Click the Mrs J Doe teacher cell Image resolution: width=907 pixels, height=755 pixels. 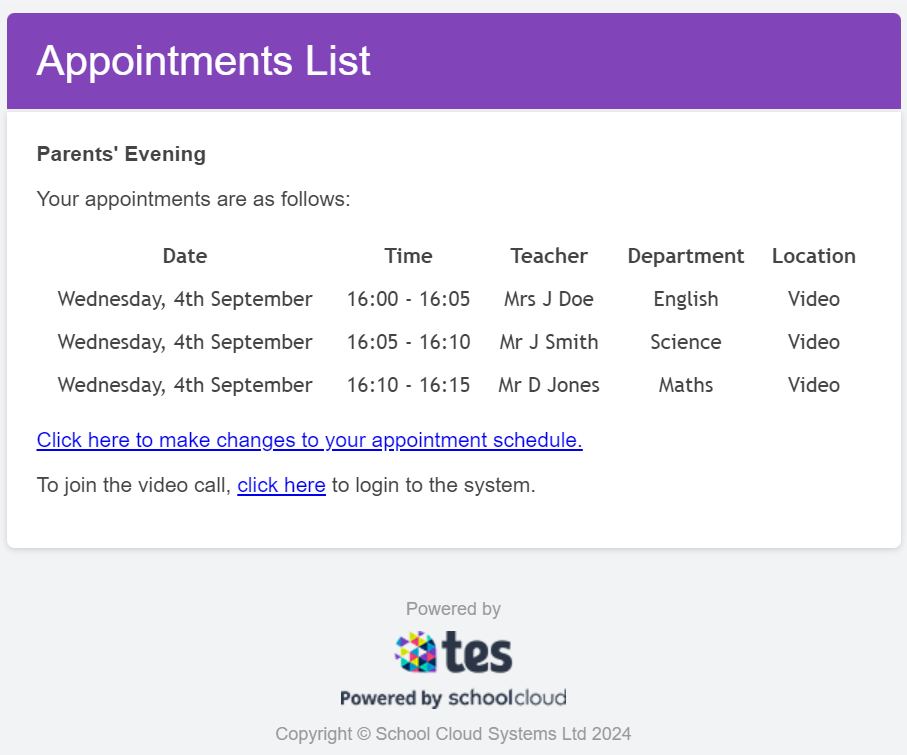(x=549, y=299)
